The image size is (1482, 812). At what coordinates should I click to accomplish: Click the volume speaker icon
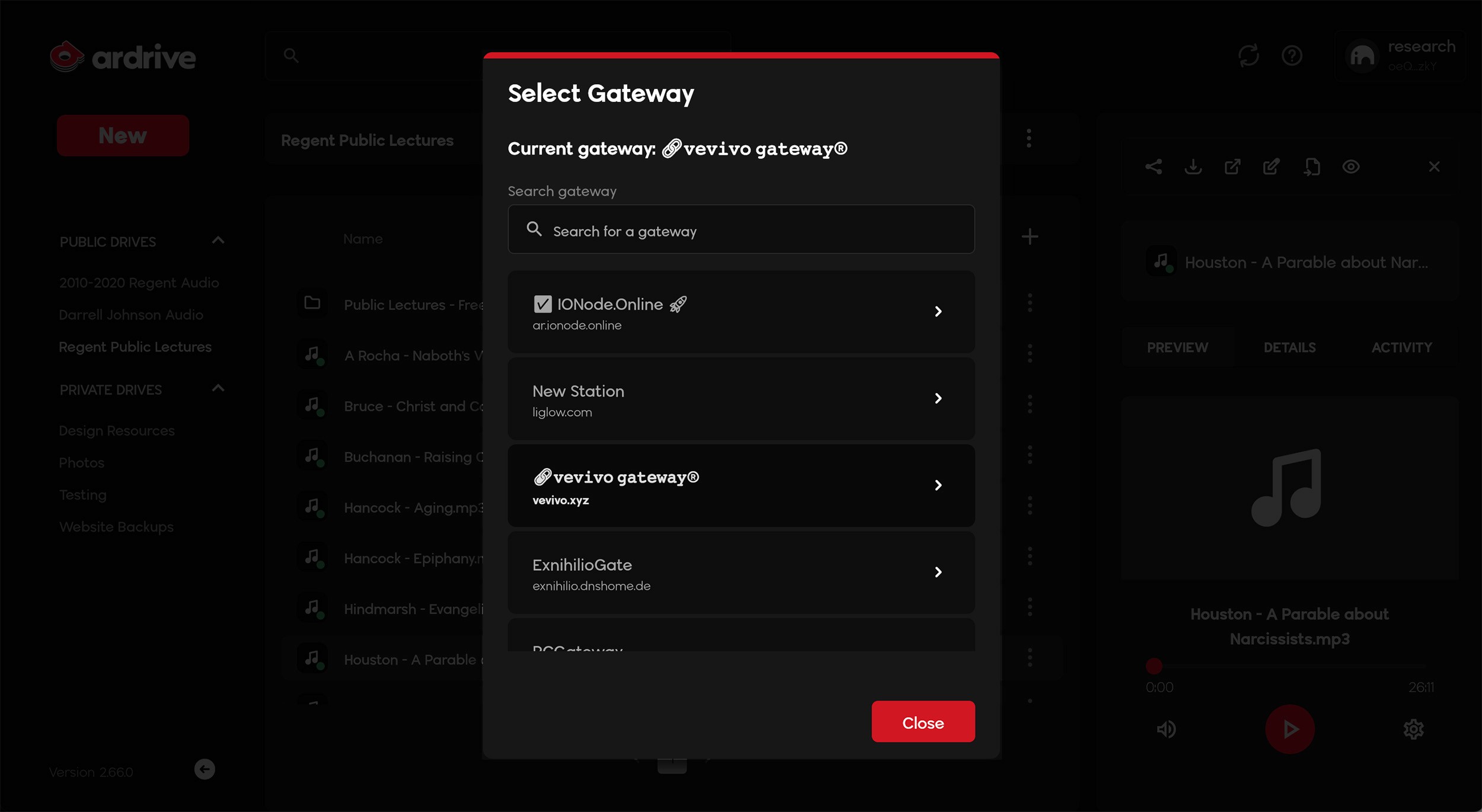(x=1166, y=729)
